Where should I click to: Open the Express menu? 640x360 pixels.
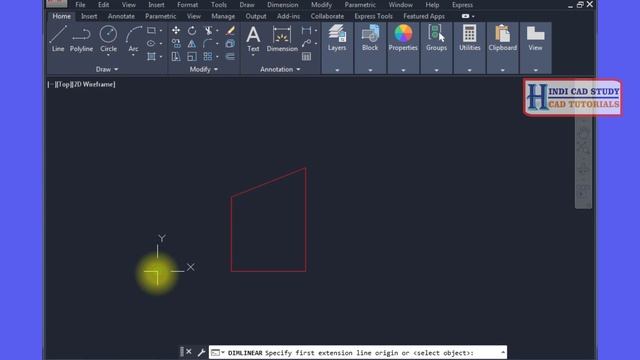462,5
